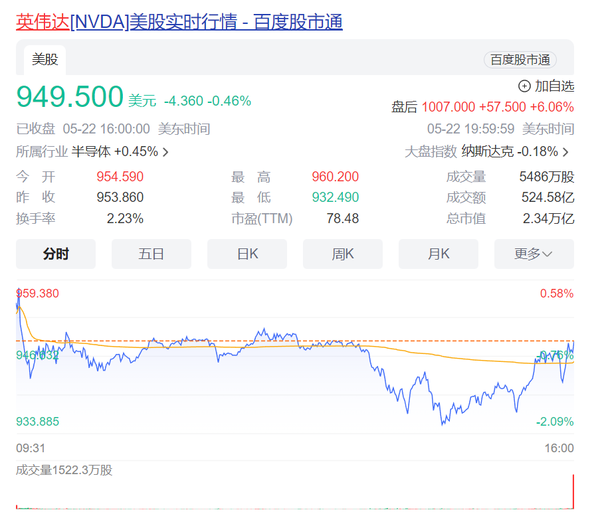Click the 百度股市通 badge button
Image resolution: width=600 pixels, height=514 pixels.
[x=520, y=60]
